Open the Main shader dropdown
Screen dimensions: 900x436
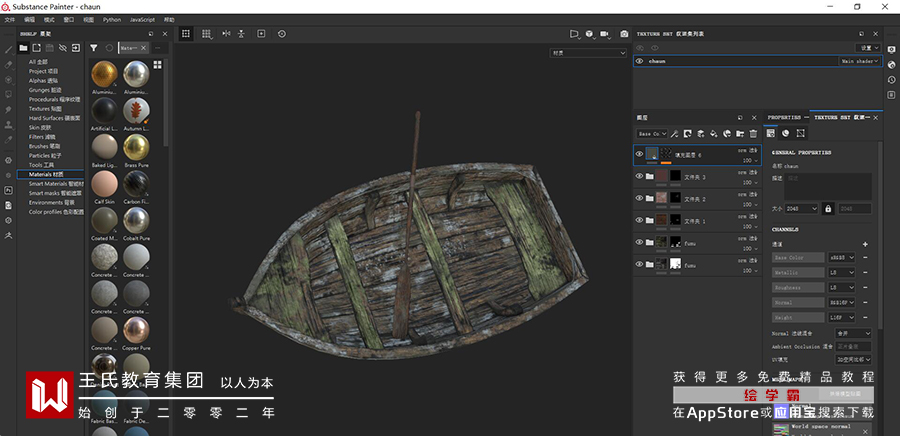859,61
